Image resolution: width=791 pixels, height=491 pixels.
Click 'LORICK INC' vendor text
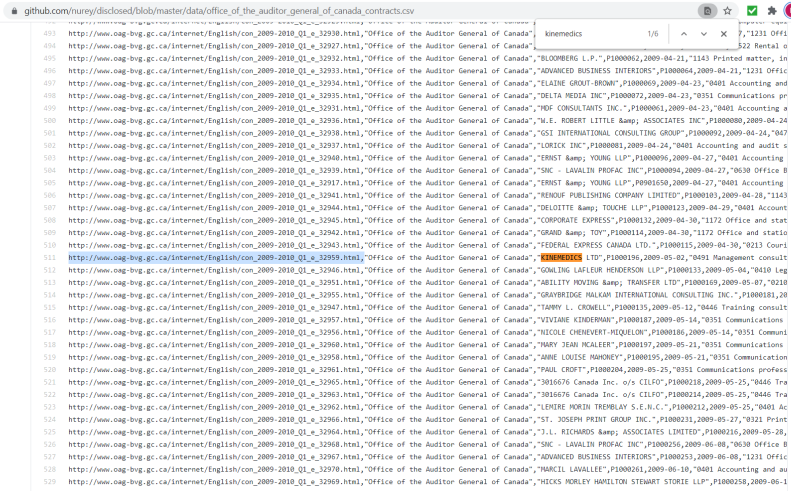(x=561, y=145)
